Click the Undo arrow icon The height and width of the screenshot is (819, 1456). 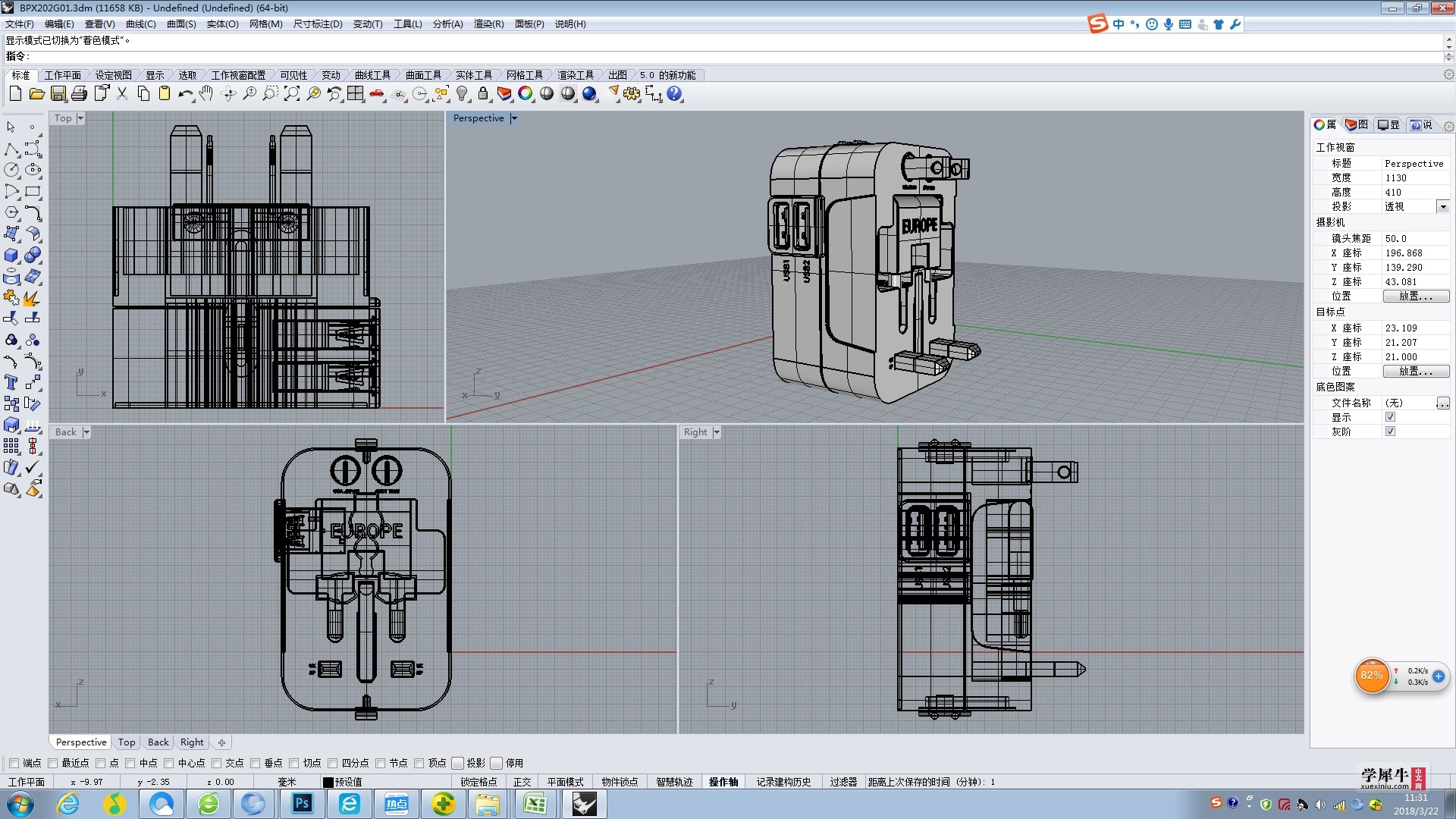tap(185, 94)
